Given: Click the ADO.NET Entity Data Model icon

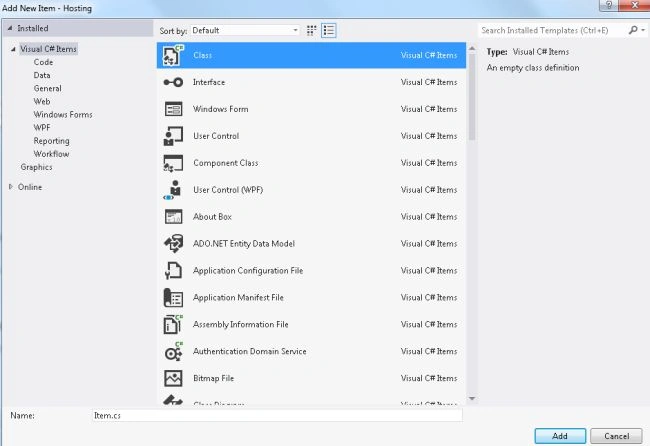Looking at the screenshot, I should (173, 244).
